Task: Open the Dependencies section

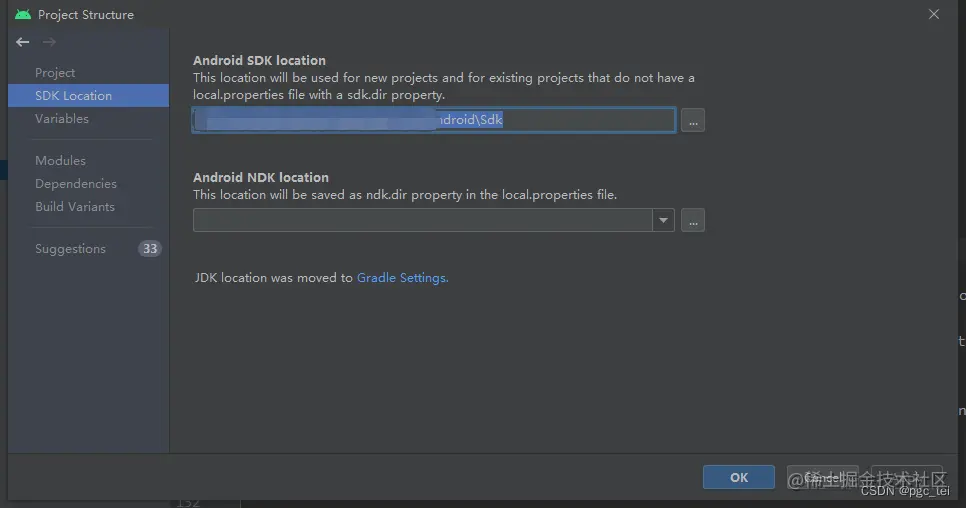Action: [76, 183]
